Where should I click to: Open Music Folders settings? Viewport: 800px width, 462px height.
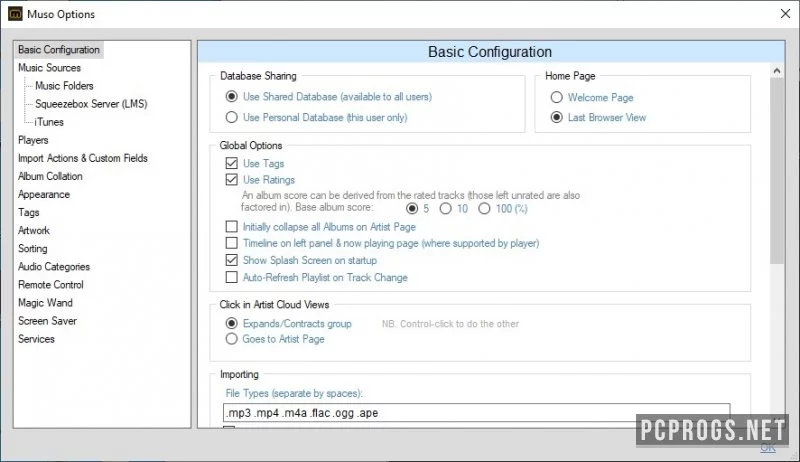(64, 86)
